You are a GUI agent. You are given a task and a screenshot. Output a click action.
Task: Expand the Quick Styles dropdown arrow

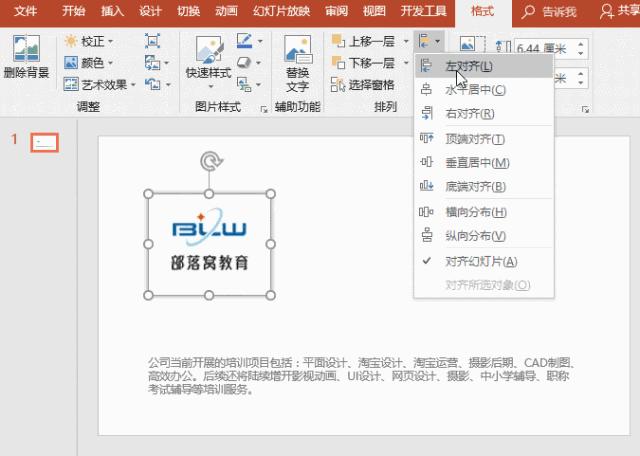[211, 87]
